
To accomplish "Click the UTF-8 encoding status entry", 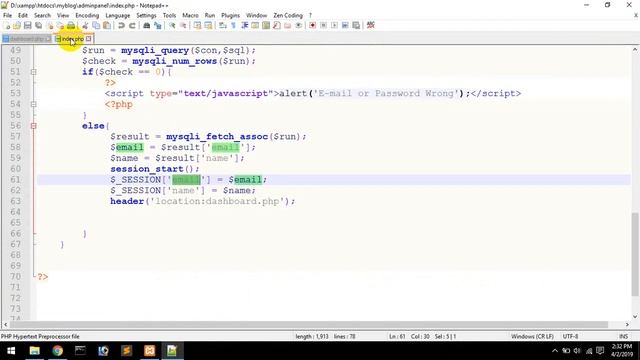I will pos(570,336).
